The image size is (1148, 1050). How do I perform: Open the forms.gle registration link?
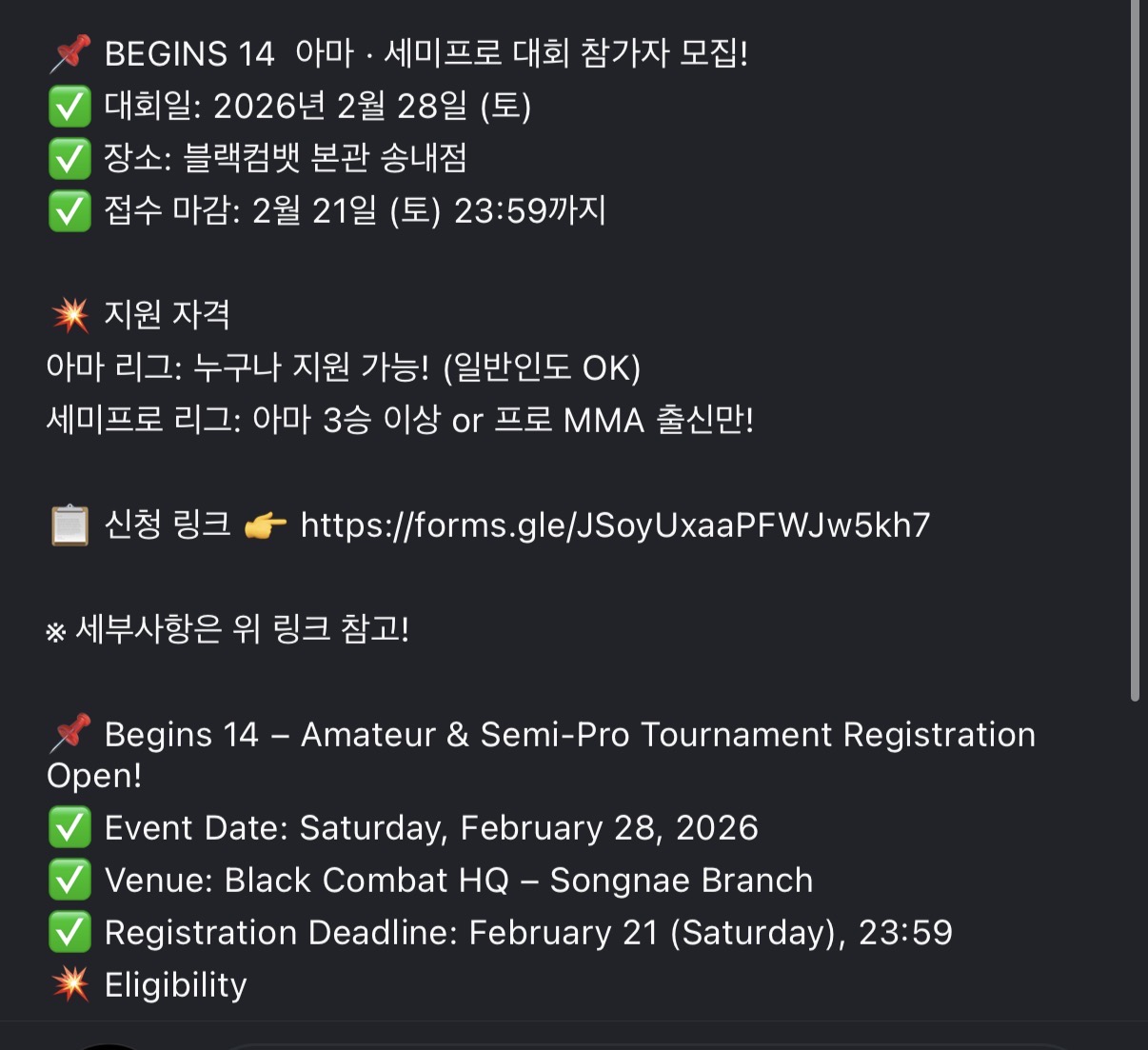615,525
